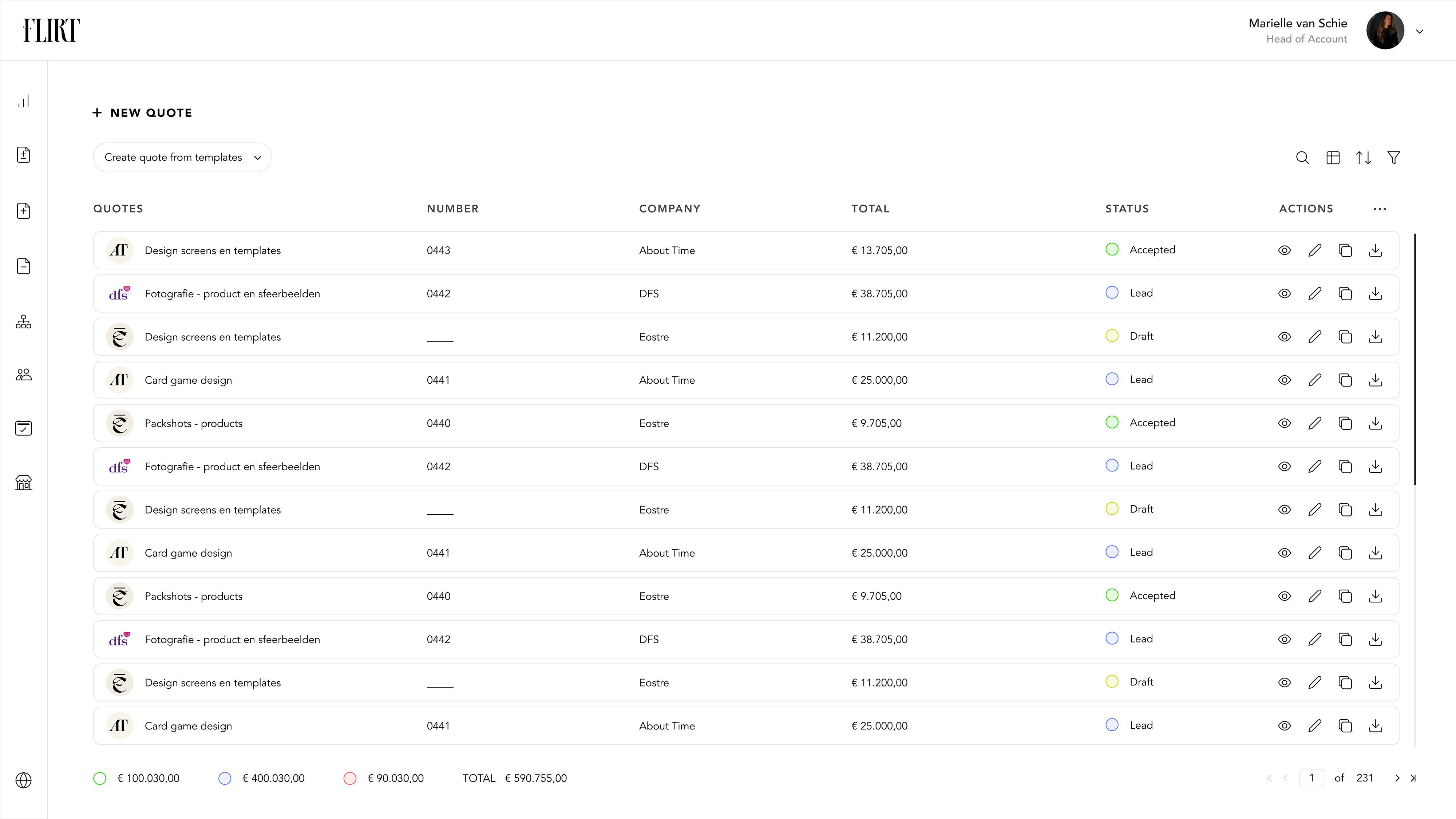Viewport: 1456px width, 819px height.
Task: Edit the Card game design 0441 quote
Action: [1315, 380]
